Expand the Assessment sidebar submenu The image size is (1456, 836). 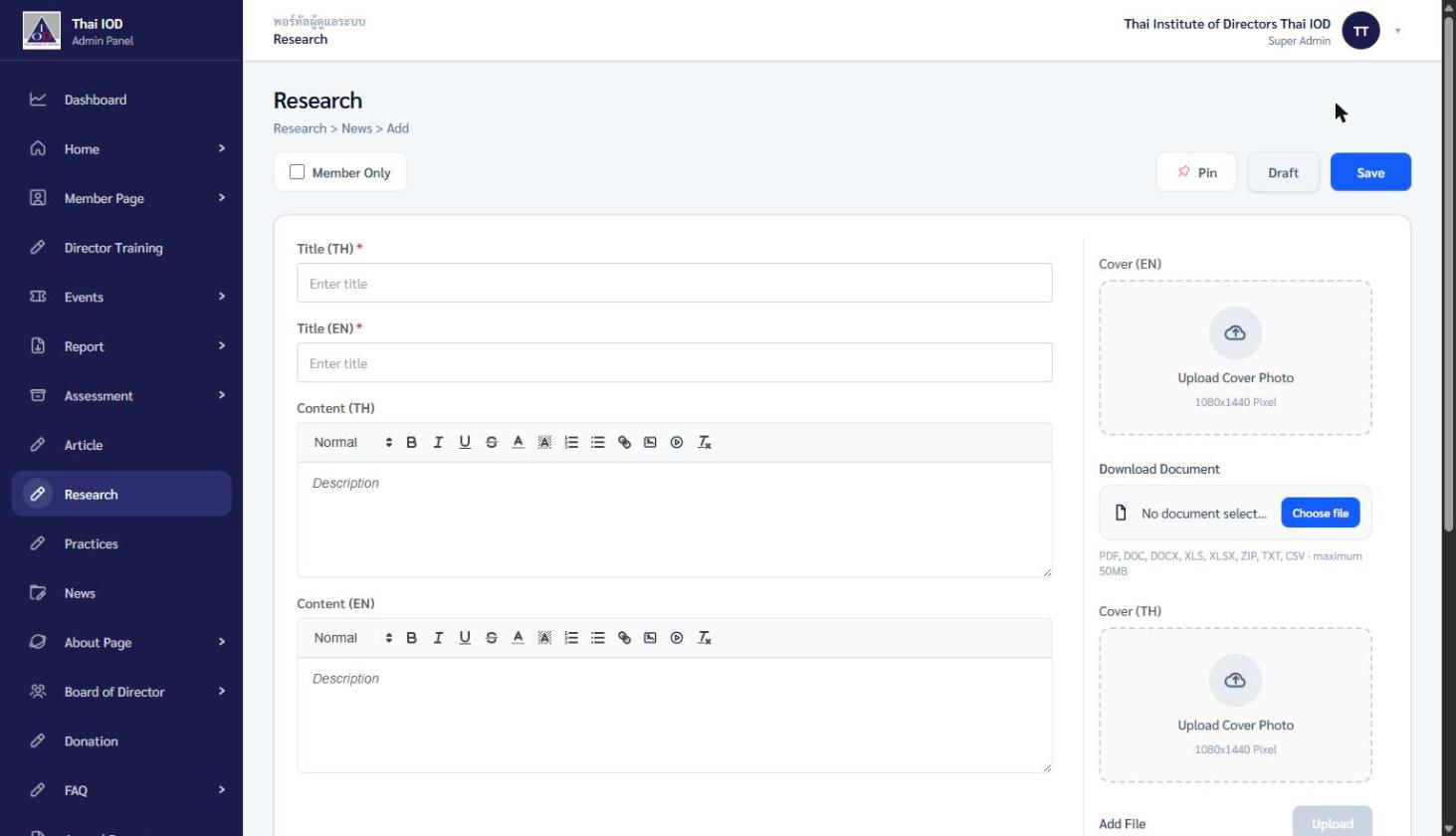point(221,395)
